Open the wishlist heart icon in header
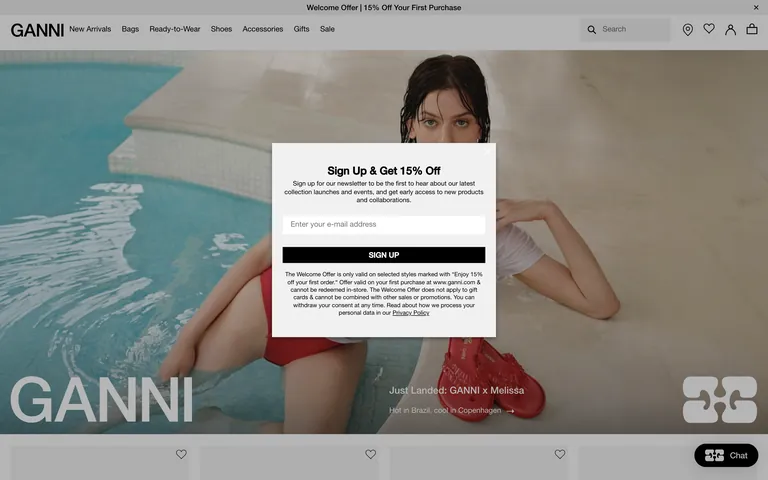Image resolution: width=768 pixels, height=480 pixels. click(x=709, y=29)
